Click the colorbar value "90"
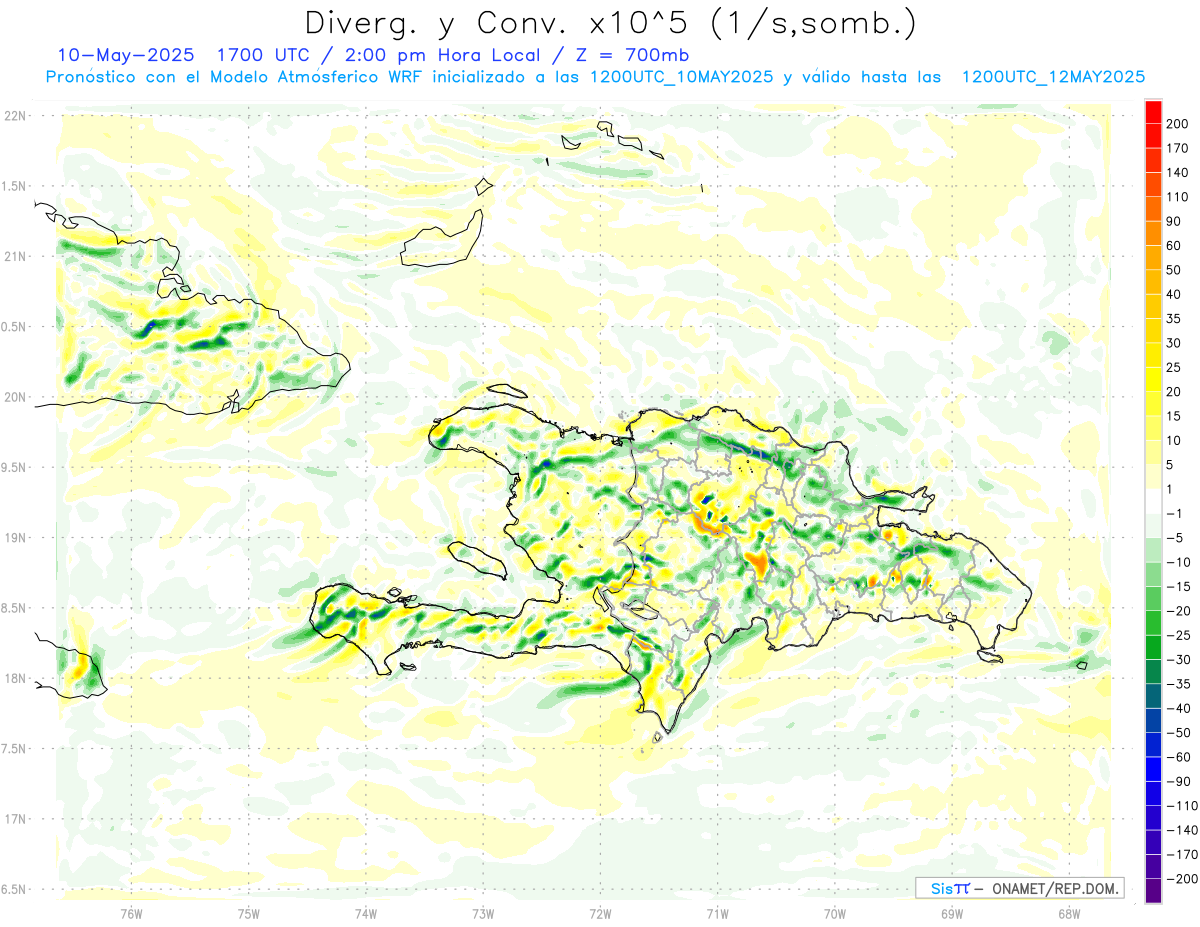 point(1174,221)
